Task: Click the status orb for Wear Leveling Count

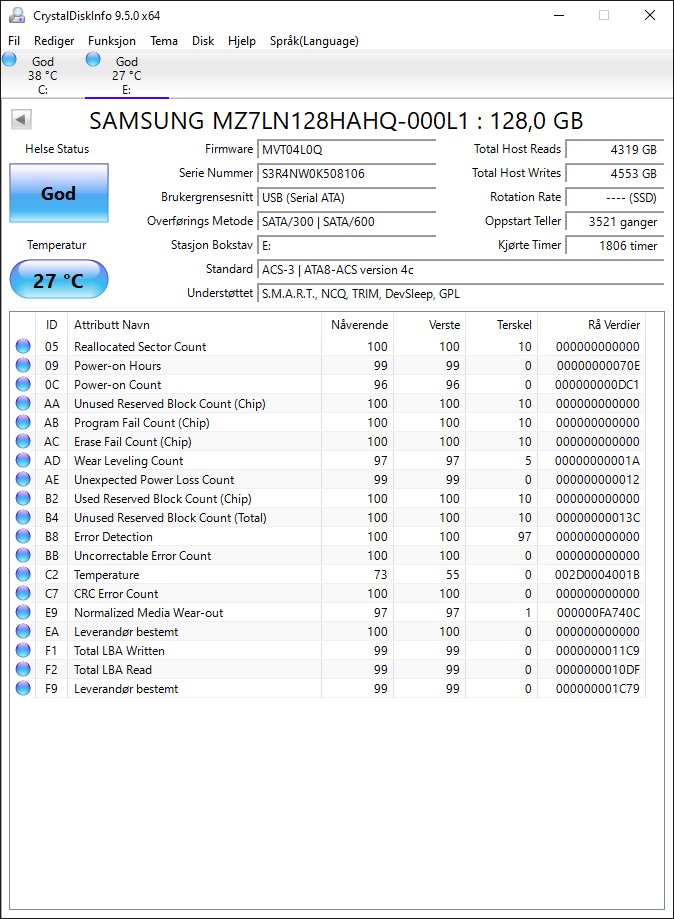Action: point(23,460)
